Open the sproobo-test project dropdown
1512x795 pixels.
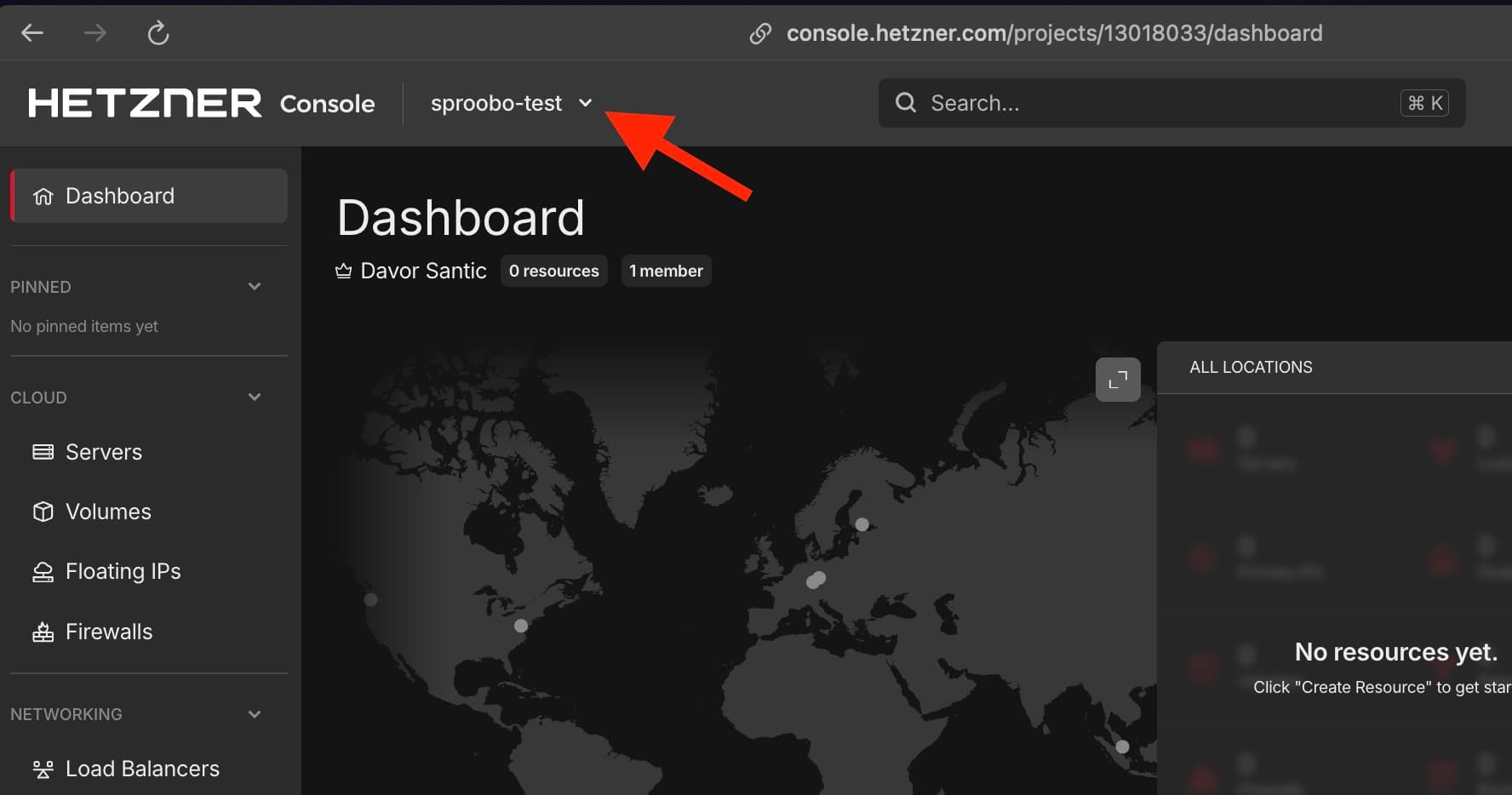coord(511,103)
